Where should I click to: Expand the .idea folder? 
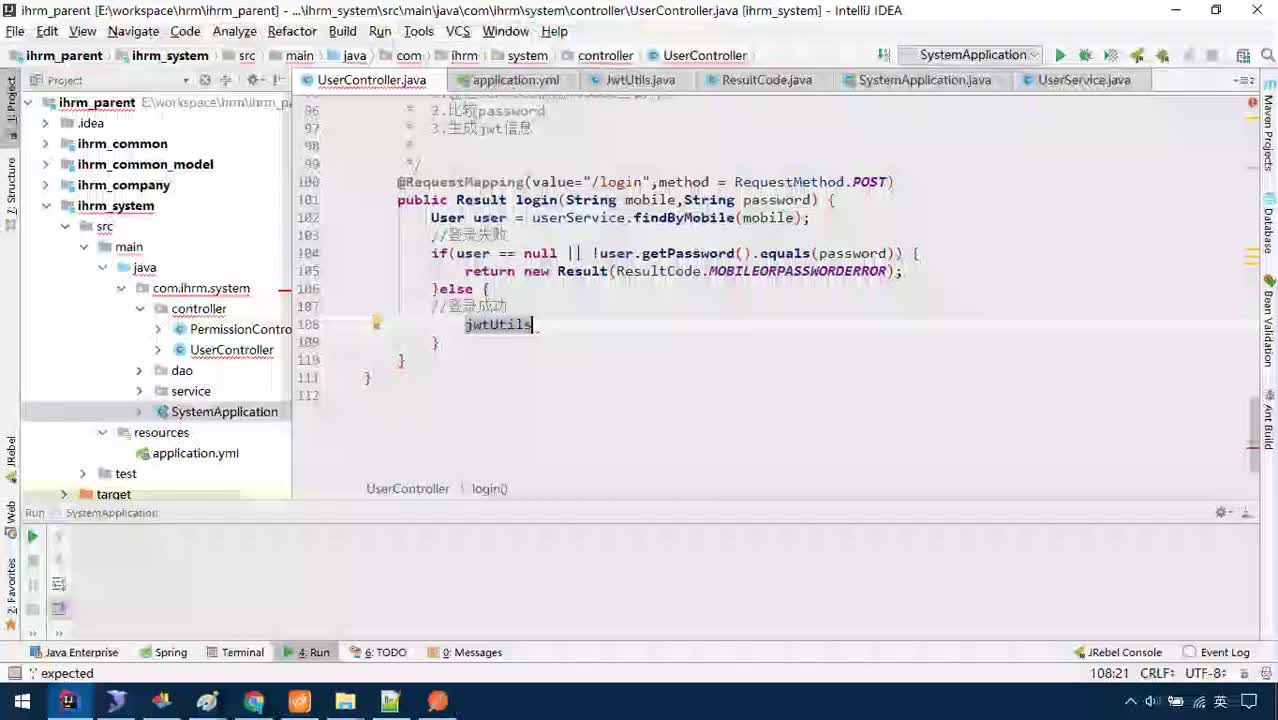tap(45, 123)
